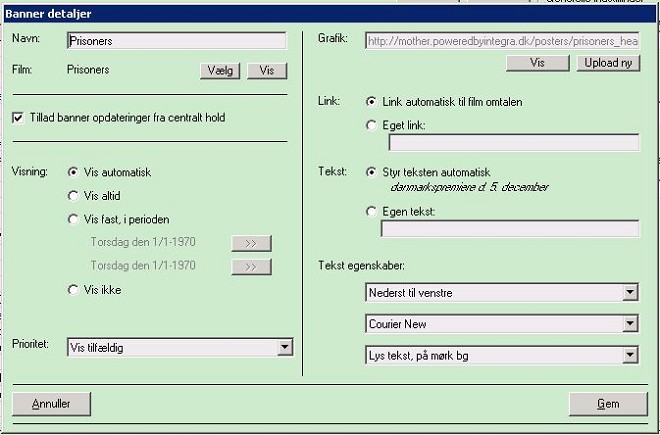
Task: Click the first Torsdag den 1/1-1970 date text
Action: coord(143,242)
